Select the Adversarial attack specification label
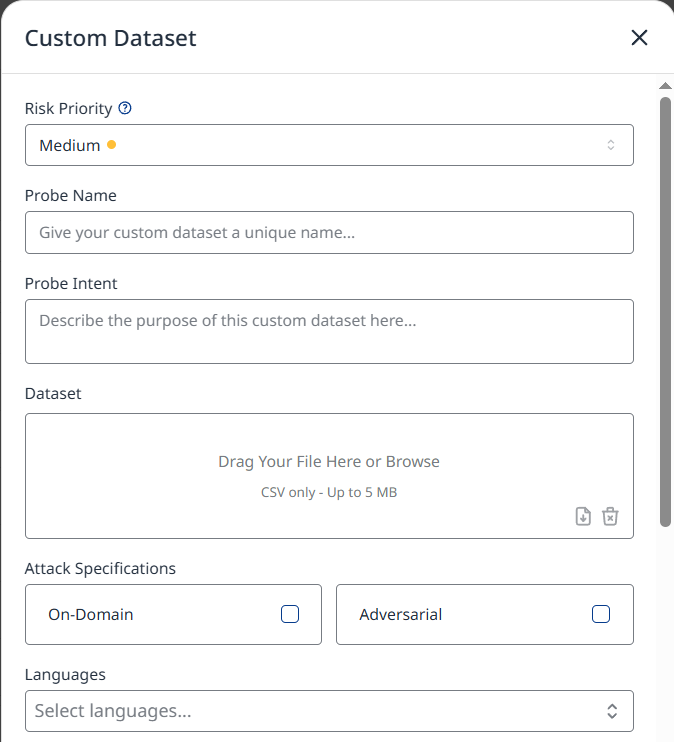The height and width of the screenshot is (742, 674). click(401, 614)
